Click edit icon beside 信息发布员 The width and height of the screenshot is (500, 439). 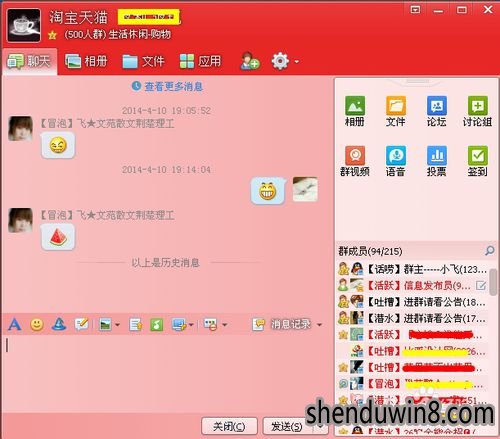pyautogui.click(x=481, y=285)
